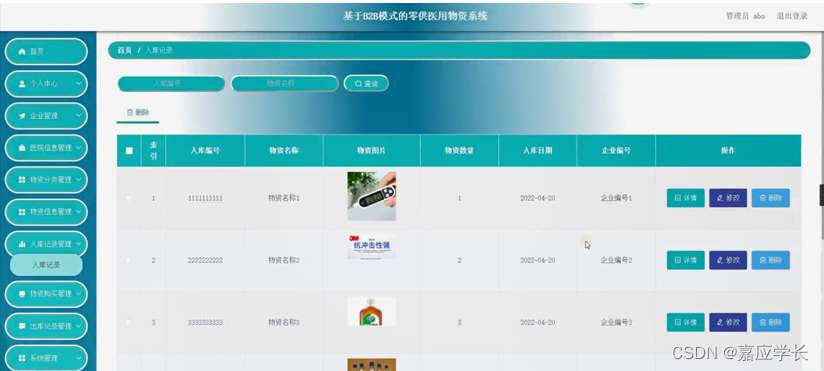Click the 查询 search button

[366, 84]
